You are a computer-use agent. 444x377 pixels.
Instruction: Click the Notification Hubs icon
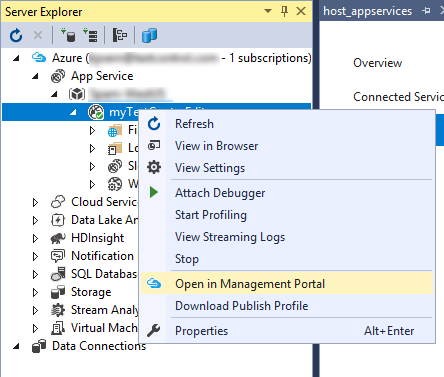click(58, 256)
